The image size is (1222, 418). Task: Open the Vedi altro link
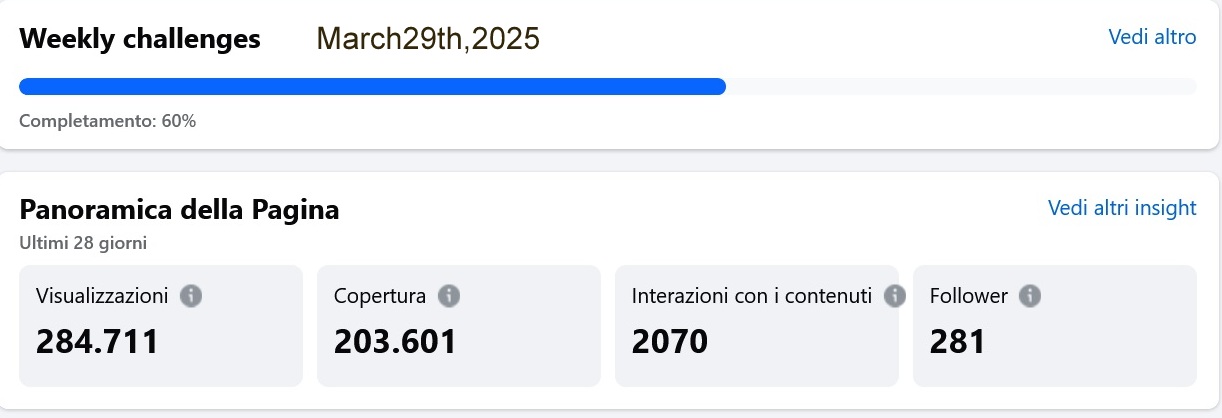[1152, 37]
